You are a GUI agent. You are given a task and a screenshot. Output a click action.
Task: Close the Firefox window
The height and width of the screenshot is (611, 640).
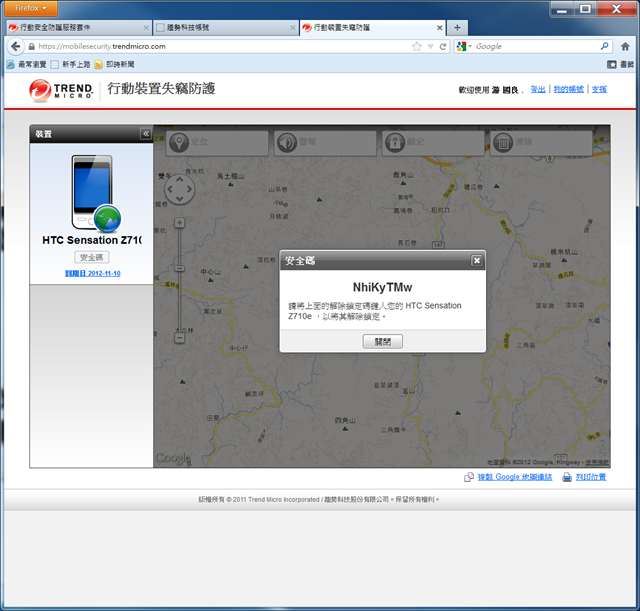pyautogui.click(x=616, y=9)
